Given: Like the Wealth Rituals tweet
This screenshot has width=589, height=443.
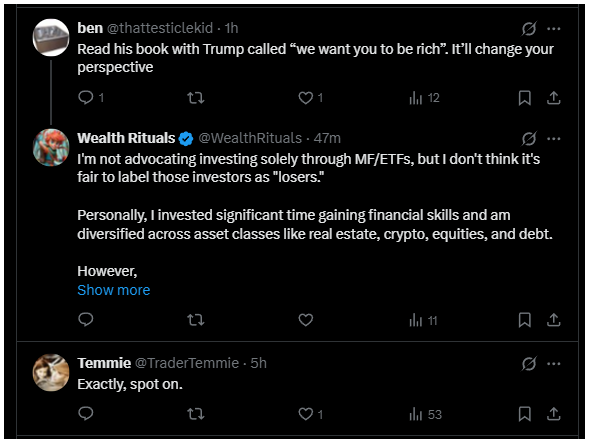Looking at the screenshot, I should click(x=305, y=320).
